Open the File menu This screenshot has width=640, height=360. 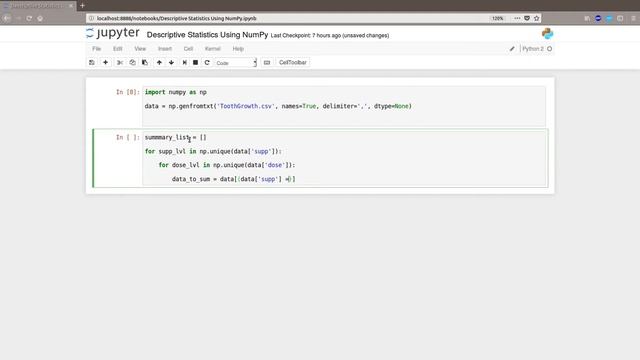click(x=96, y=49)
